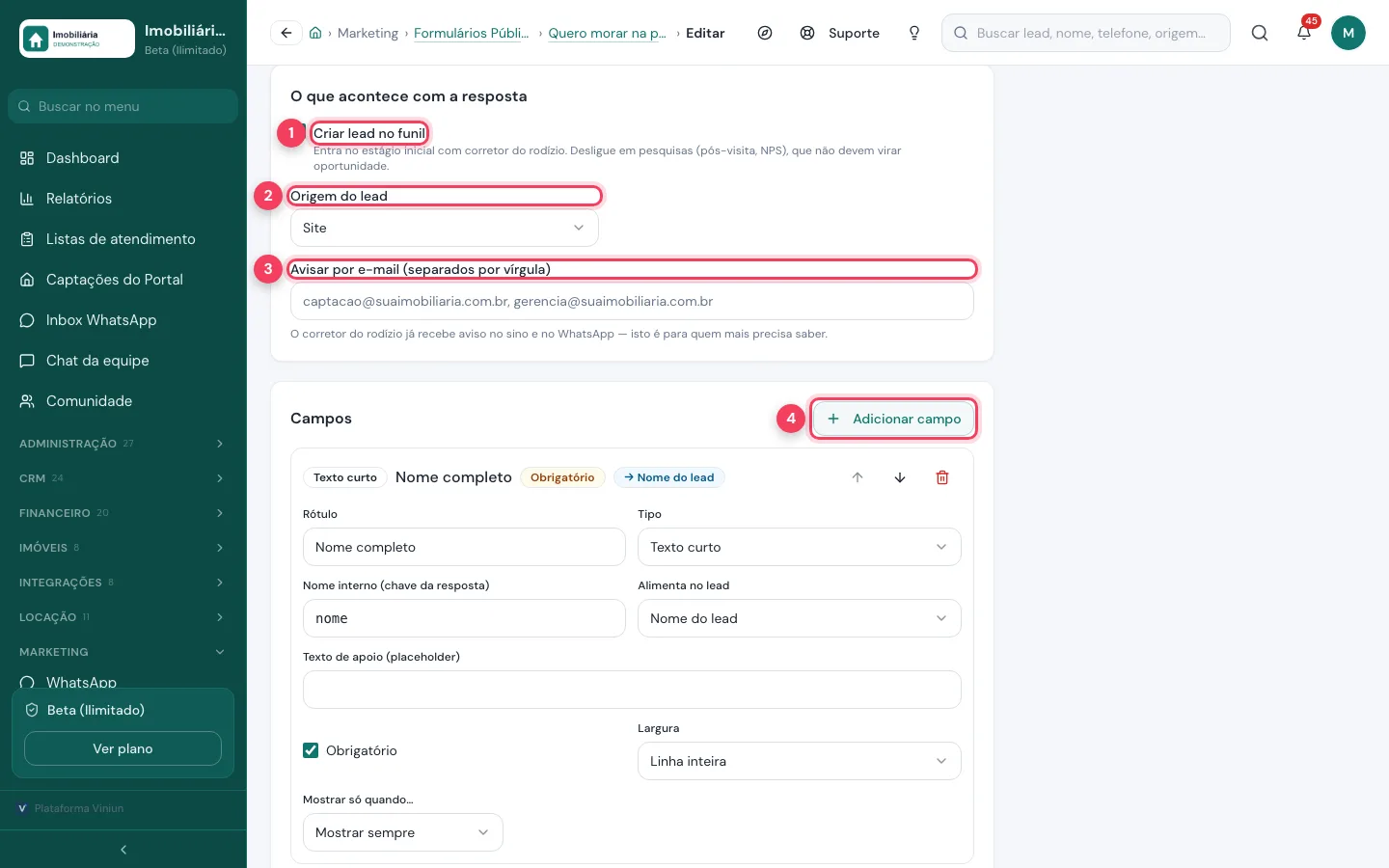Viewport: 1389px width, 868px height.
Task: Open the Tipo dropdown showing Texto curto
Action: (800, 547)
